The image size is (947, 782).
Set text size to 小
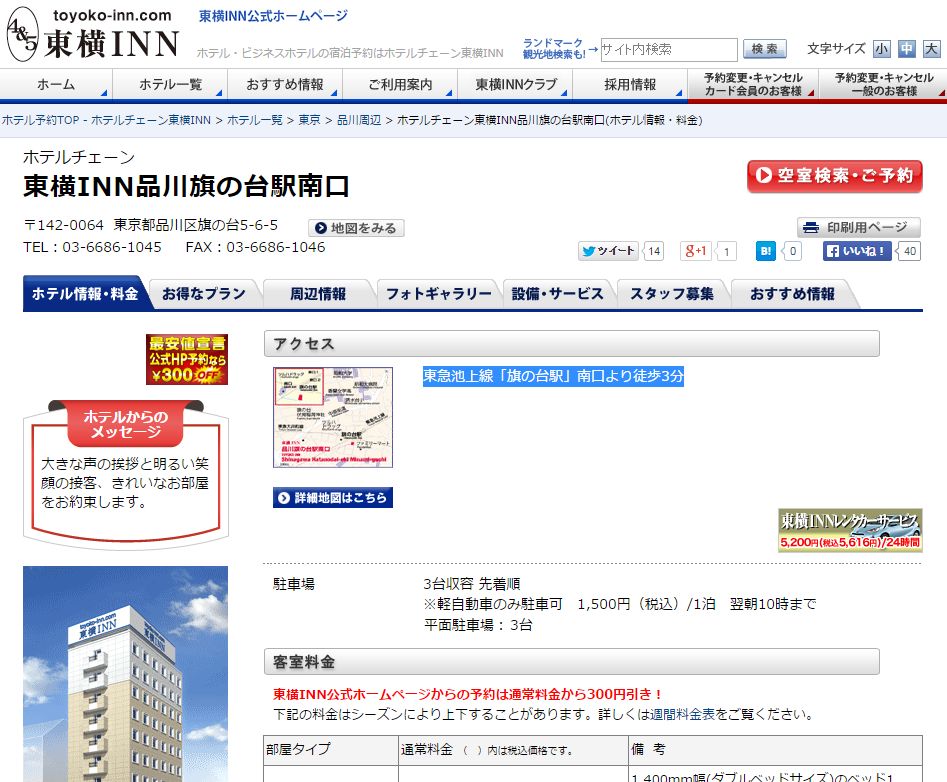click(x=882, y=49)
